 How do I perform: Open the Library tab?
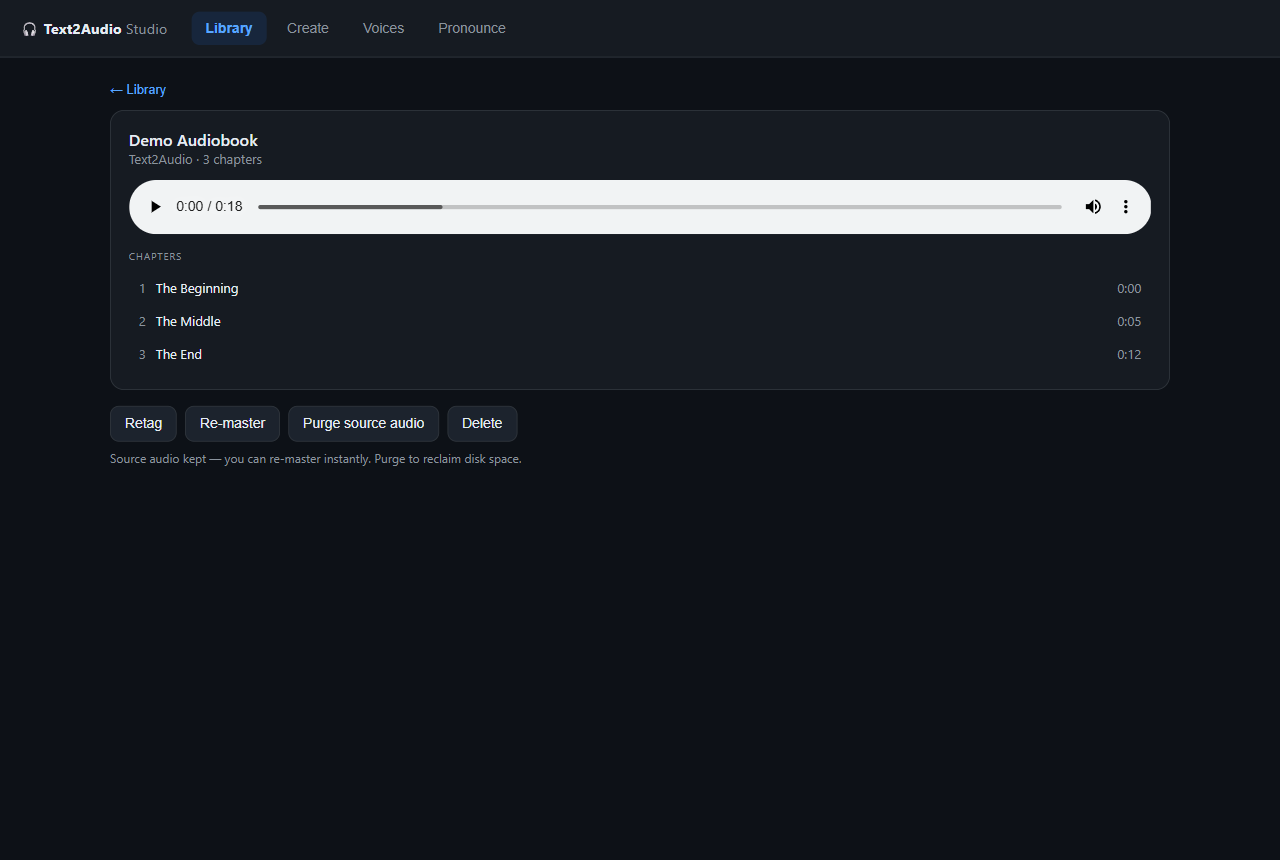(229, 28)
